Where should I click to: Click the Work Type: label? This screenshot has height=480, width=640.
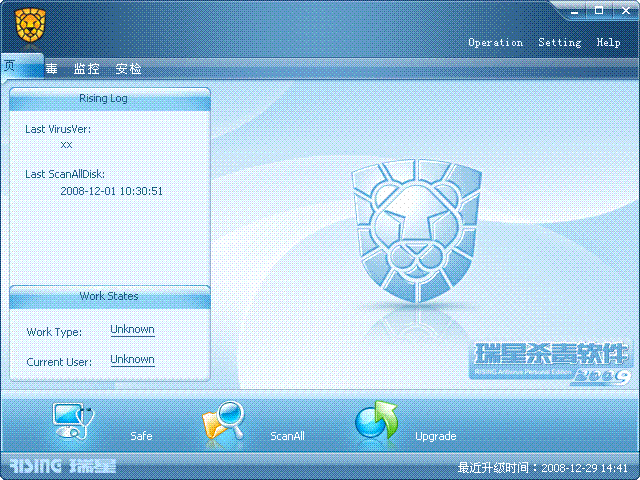[54, 332]
